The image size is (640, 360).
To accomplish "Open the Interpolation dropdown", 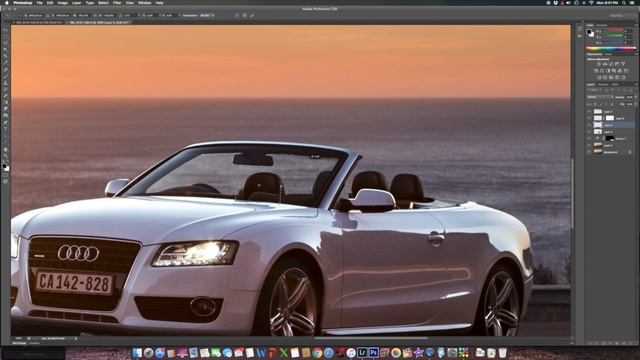I will pos(207,15).
